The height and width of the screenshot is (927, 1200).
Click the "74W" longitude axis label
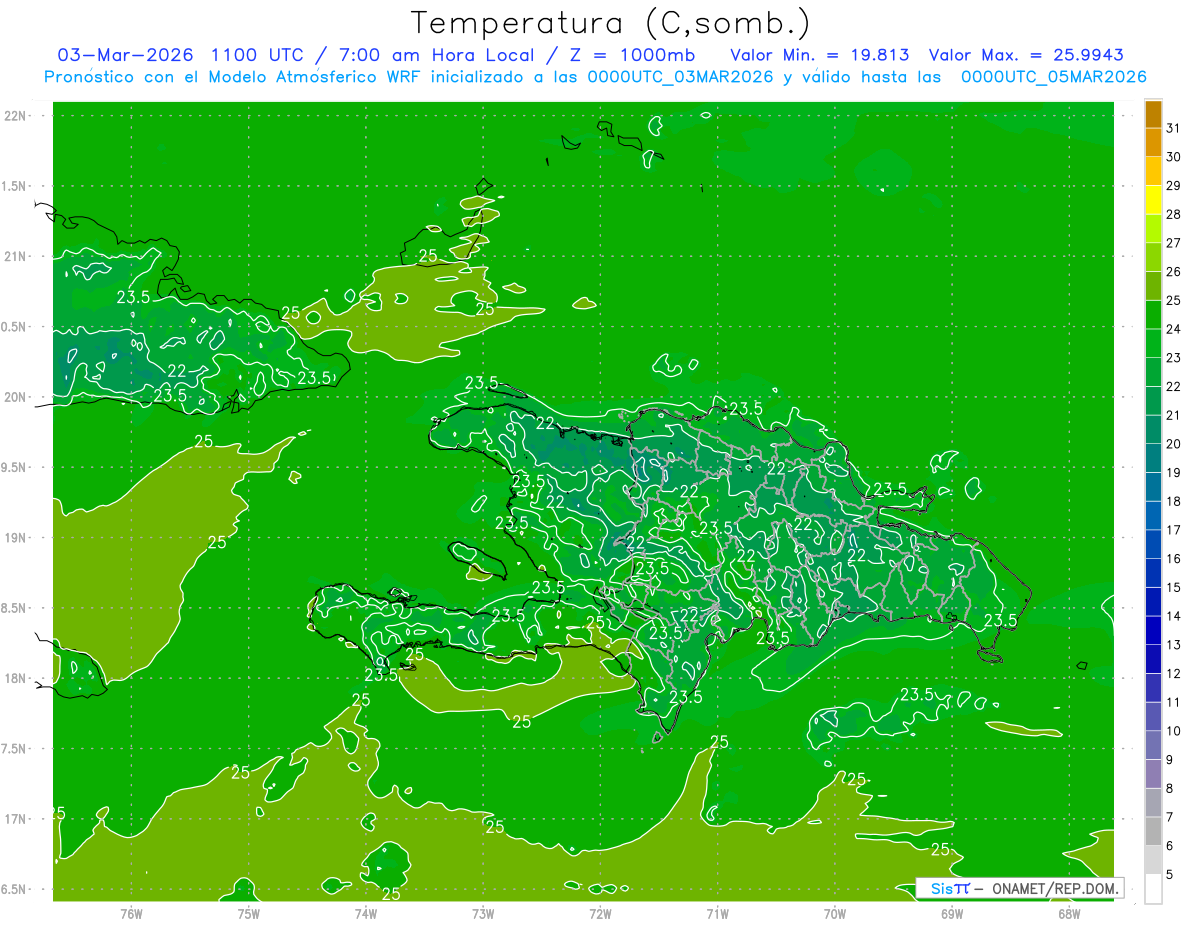point(365,913)
